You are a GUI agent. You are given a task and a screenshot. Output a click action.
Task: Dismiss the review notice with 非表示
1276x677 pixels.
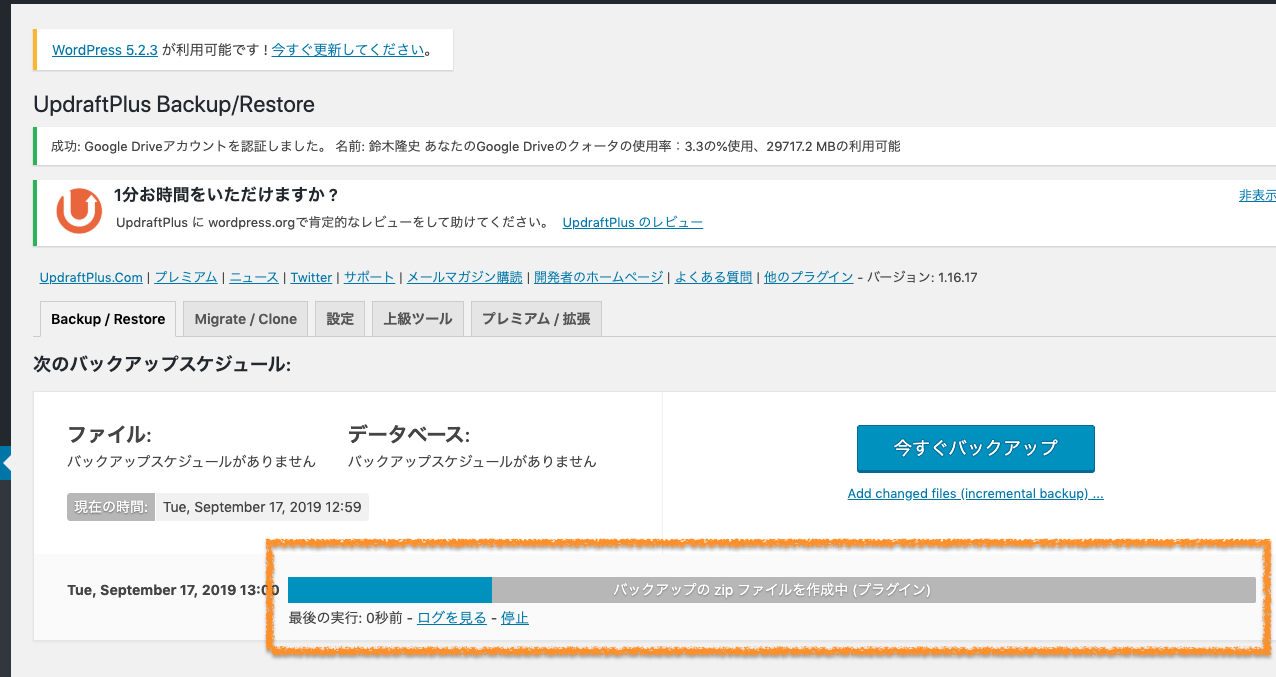pyautogui.click(x=1257, y=195)
